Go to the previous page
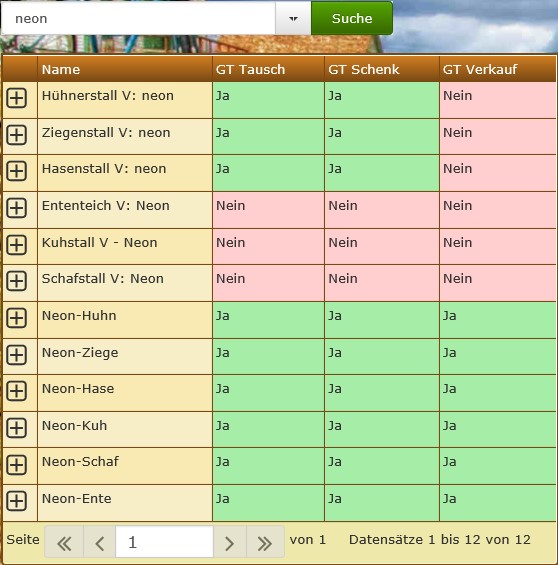The image size is (558, 565). point(100,542)
